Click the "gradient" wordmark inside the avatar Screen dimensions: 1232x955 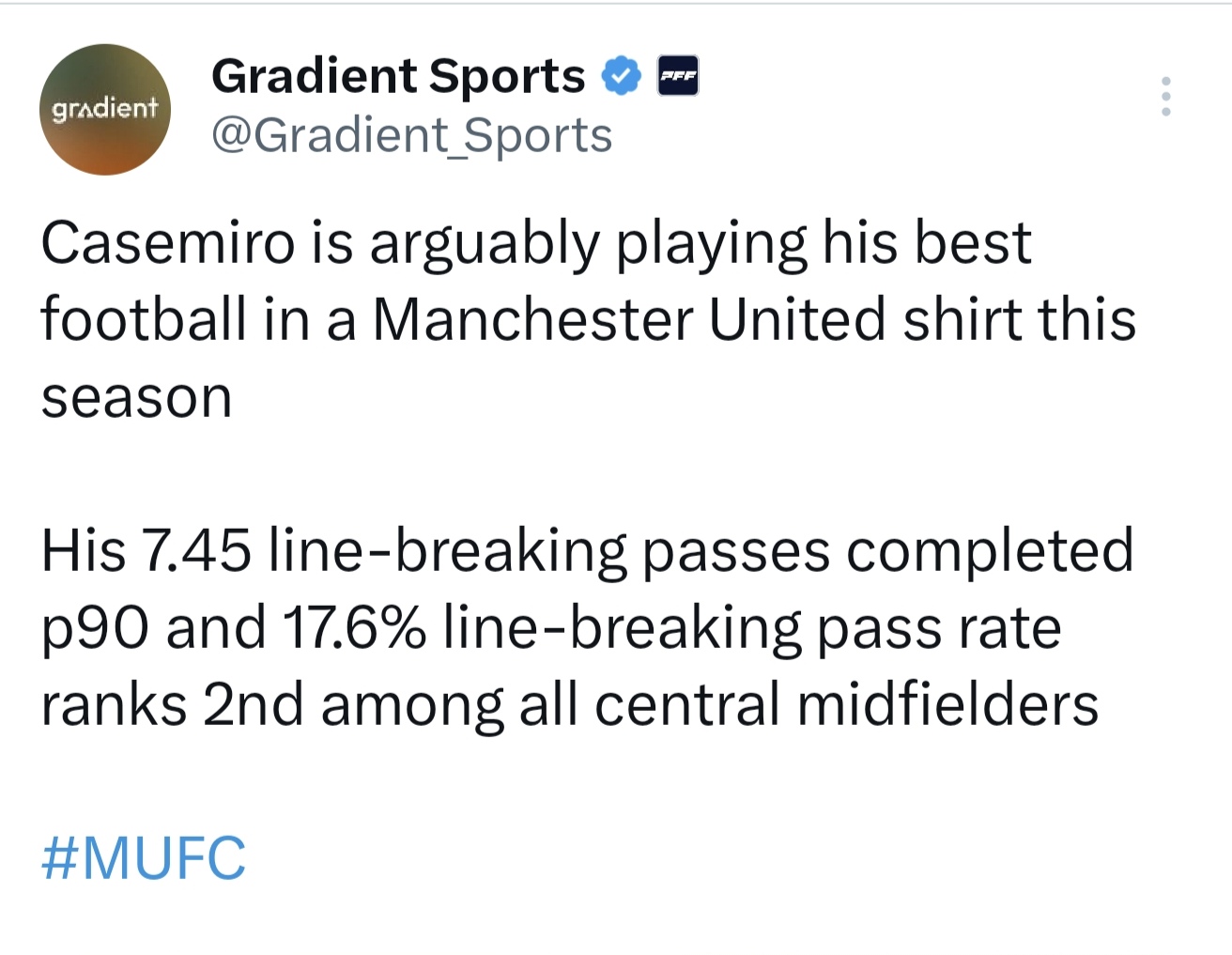[x=104, y=109]
